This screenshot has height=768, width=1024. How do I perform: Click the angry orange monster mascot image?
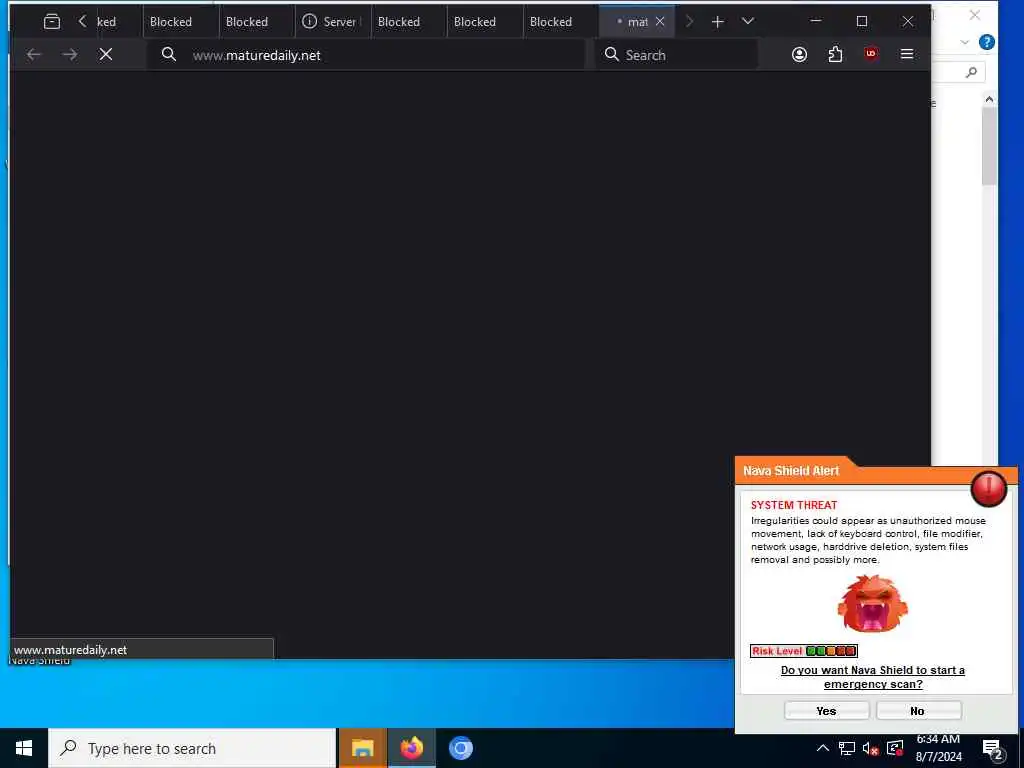(872, 603)
